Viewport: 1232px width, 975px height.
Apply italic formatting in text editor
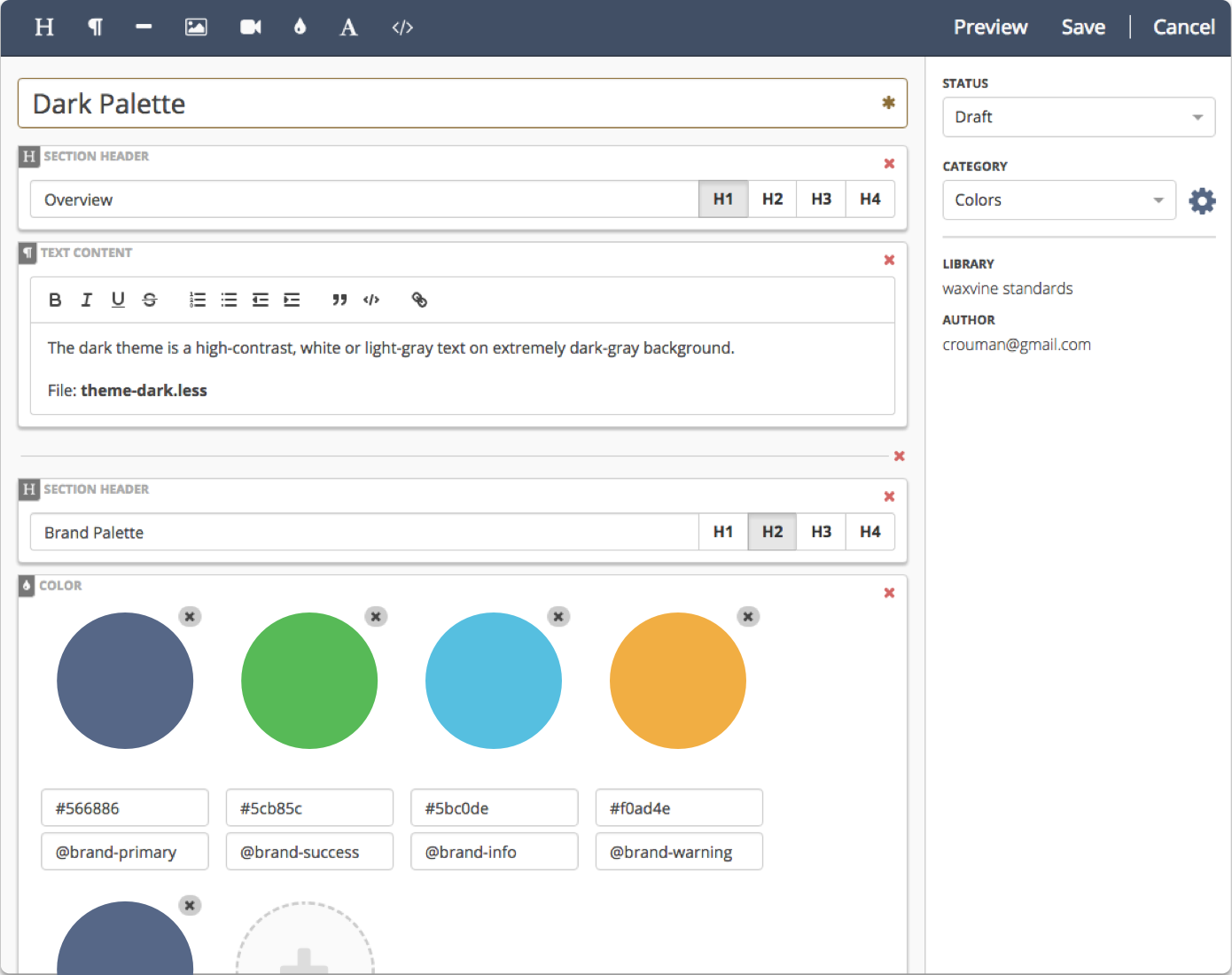[x=86, y=300]
